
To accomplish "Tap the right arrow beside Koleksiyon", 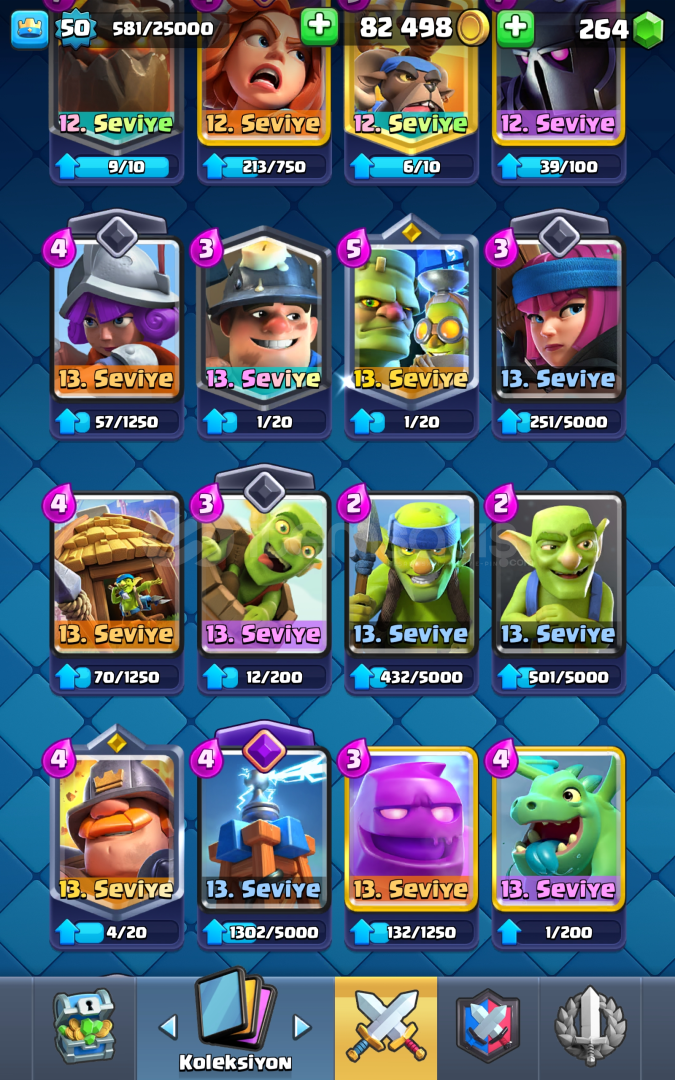I will (x=302, y=1026).
